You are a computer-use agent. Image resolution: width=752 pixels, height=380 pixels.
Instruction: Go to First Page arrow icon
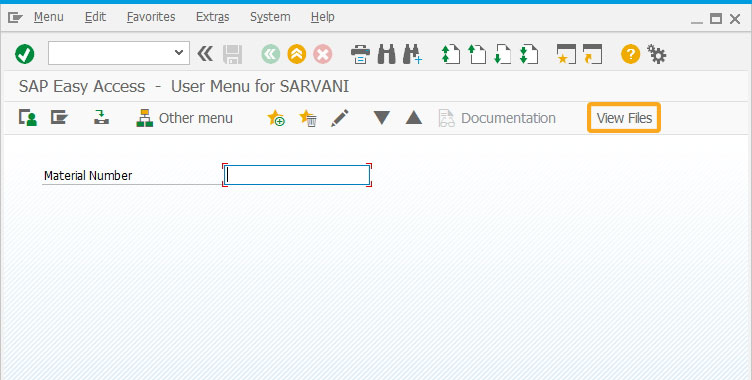pyautogui.click(x=450, y=54)
